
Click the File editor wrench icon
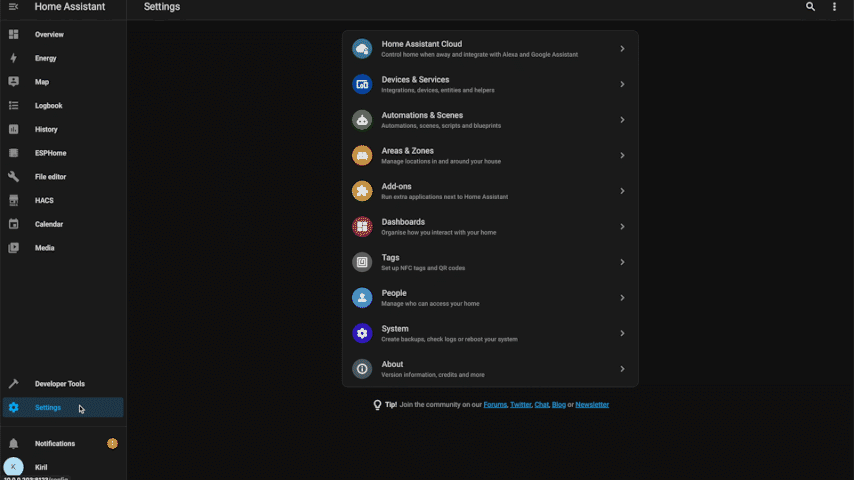coord(14,177)
